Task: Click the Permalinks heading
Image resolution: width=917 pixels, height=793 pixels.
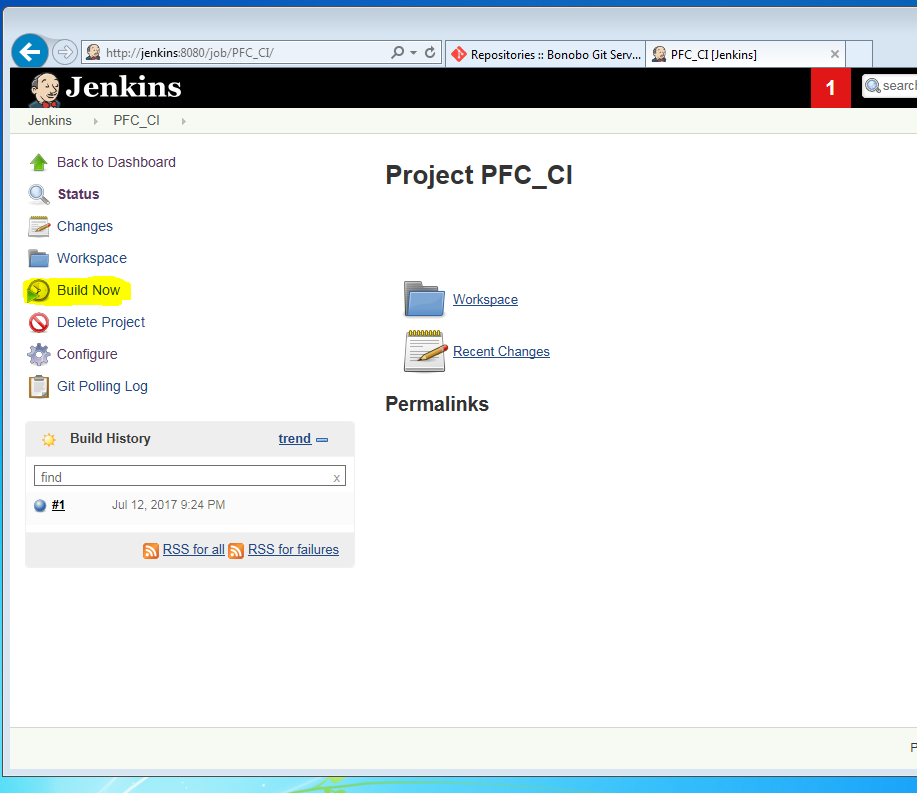Action: click(437, 404)
